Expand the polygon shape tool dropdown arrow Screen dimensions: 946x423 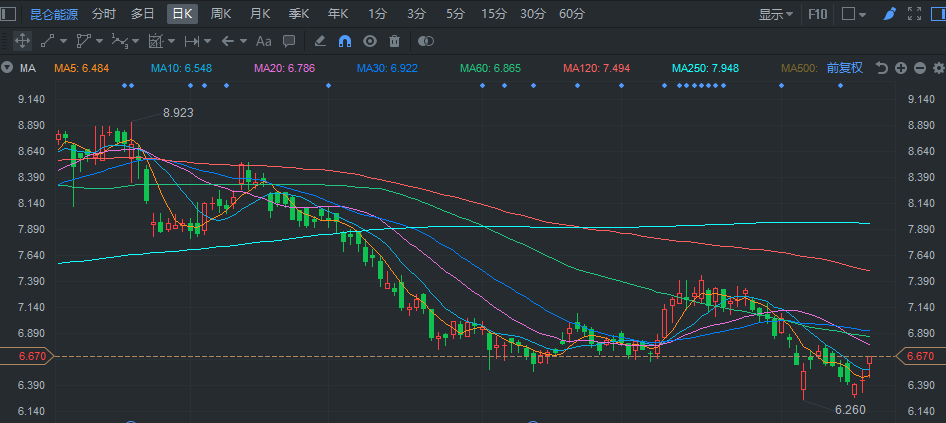pyautogui.click(x=100, y=42)
